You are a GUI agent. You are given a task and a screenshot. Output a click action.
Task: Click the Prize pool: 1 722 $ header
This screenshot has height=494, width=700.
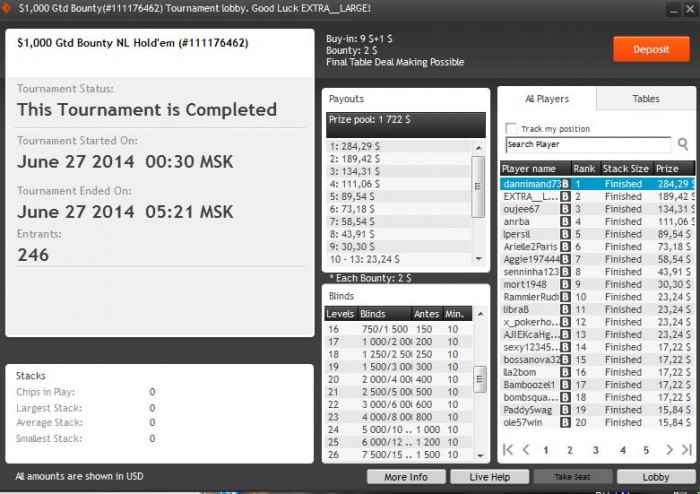point(405,125)
